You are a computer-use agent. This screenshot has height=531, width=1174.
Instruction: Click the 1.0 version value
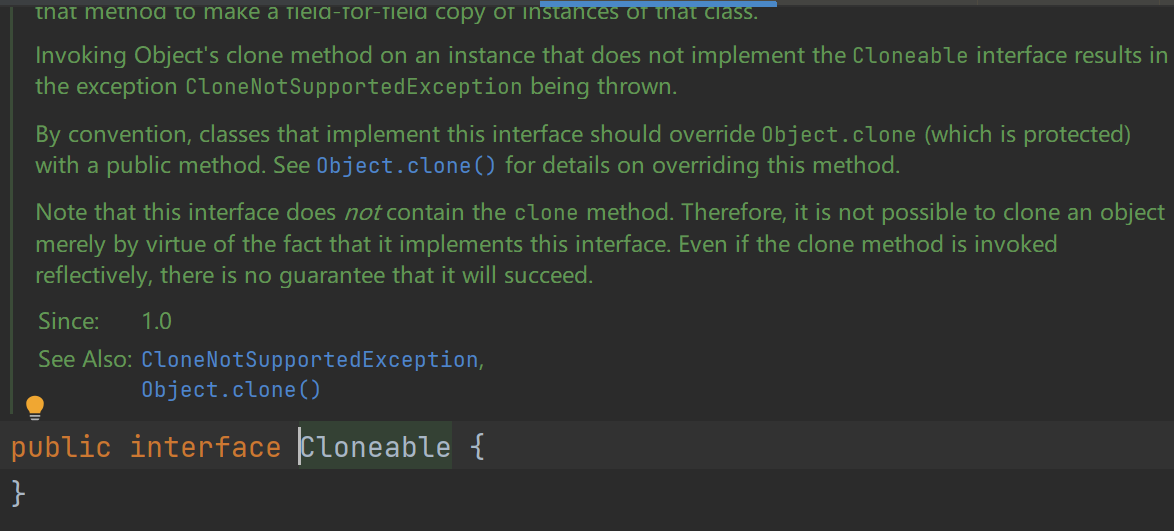pyautogui.click(x=156, y=322)
